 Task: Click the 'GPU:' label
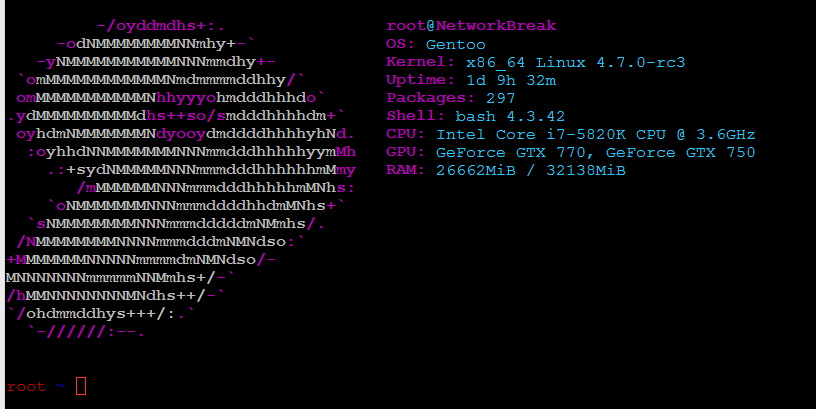pyautogui.click(x=405, y=152)
